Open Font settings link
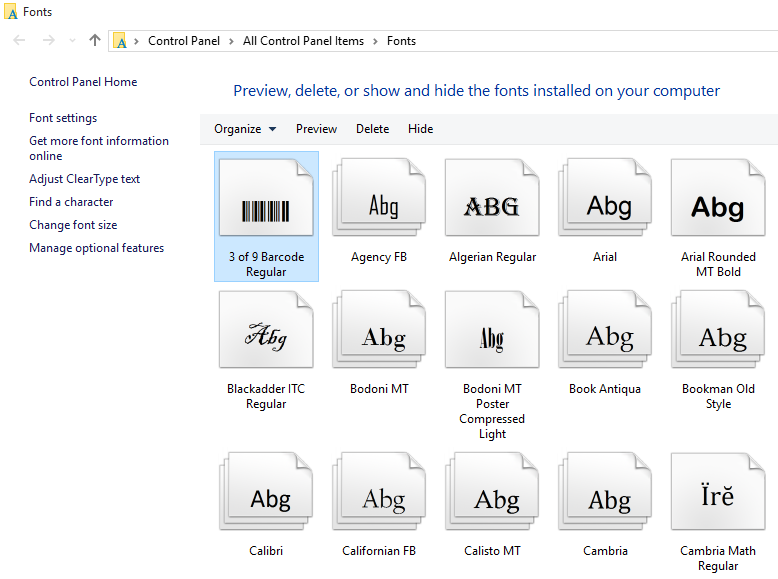The image size is (778, 579). [x=63, y=118]
